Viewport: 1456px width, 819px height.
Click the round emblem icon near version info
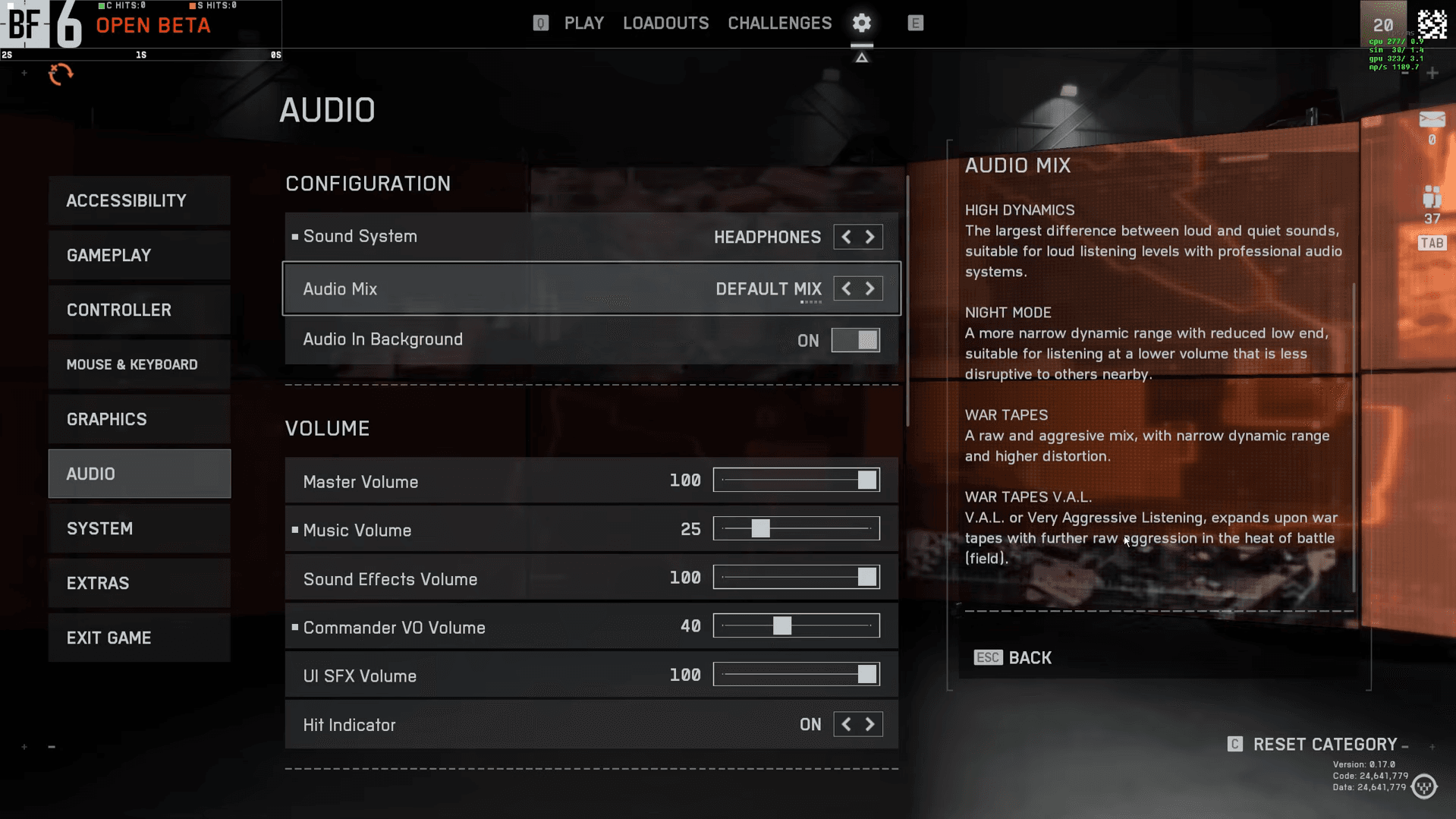[x=1424, y=786]
